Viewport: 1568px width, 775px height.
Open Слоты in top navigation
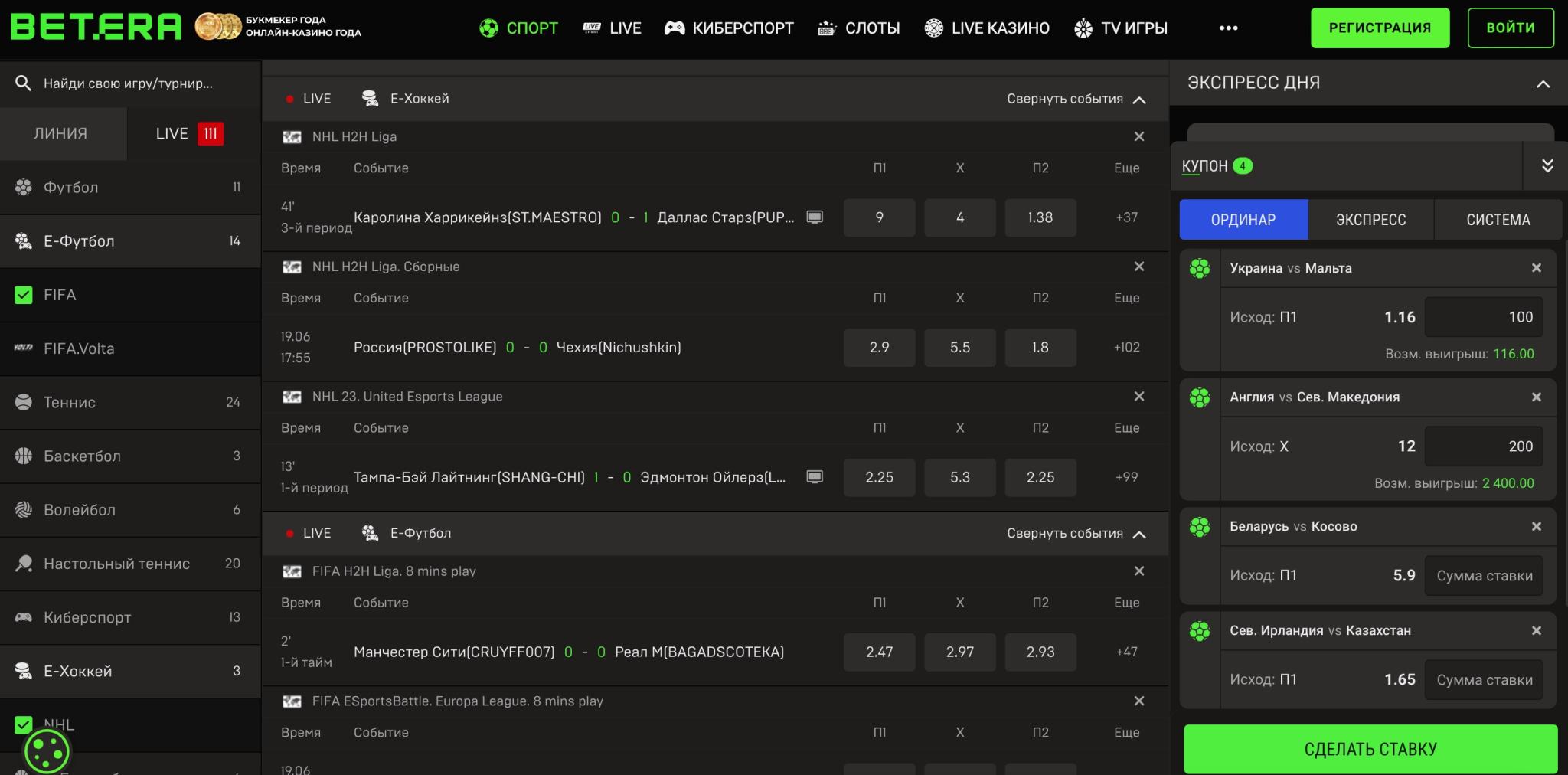[x=858, y=28]
